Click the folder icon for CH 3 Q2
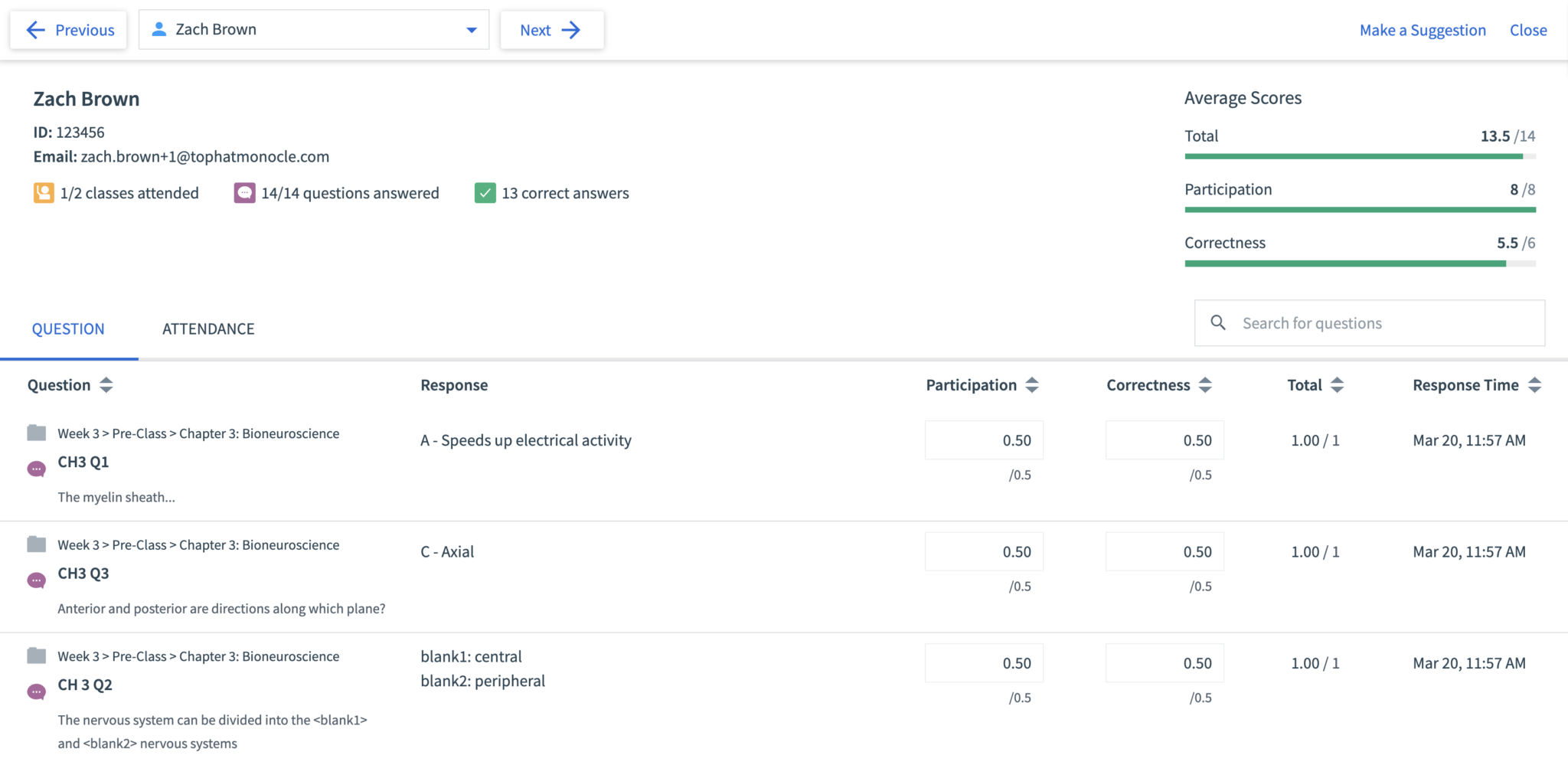The width and height of the screenshot is (1568, 765). point(37,655)
